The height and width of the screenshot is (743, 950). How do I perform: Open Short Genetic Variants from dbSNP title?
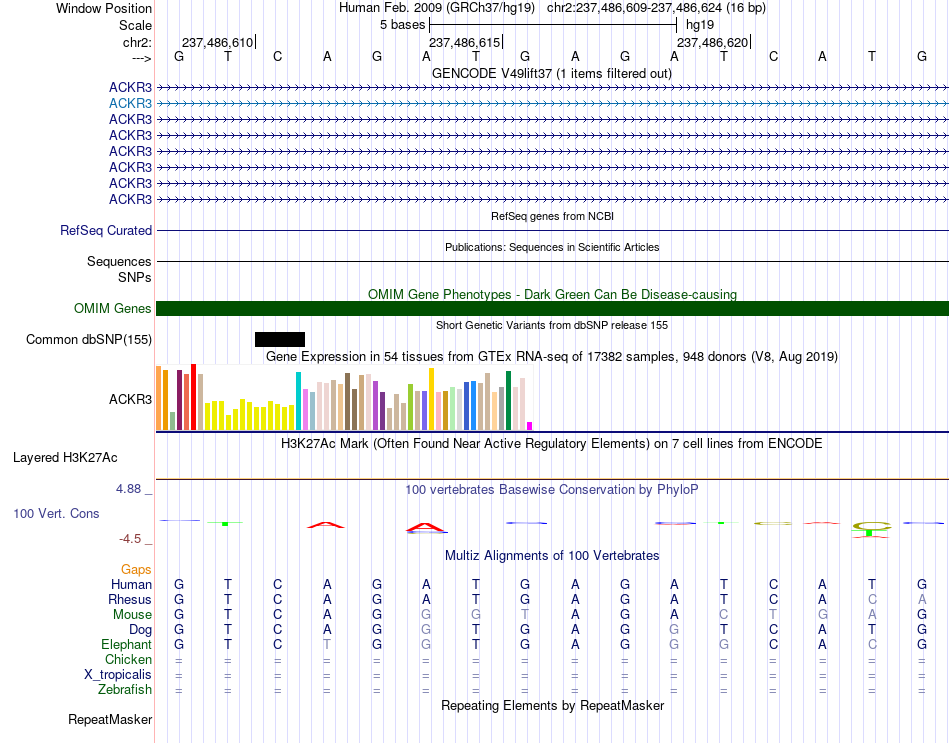point(552,325)
